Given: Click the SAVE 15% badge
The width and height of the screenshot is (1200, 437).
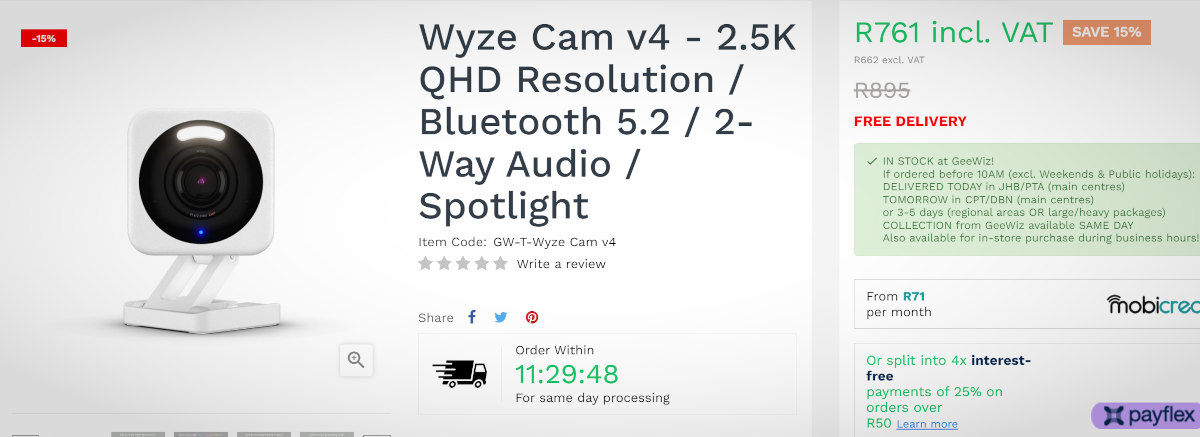Looking at the screenshot, I should tap(1107, 32).
